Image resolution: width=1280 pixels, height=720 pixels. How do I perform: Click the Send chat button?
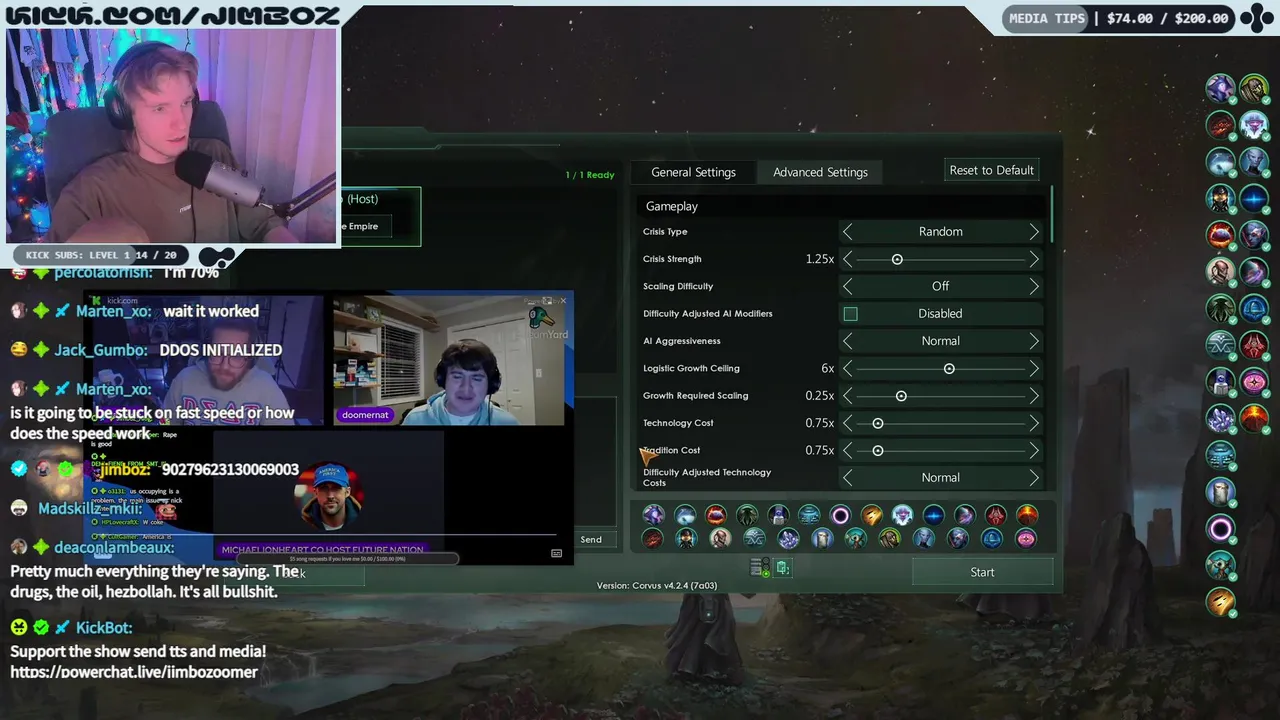point(591,540)
